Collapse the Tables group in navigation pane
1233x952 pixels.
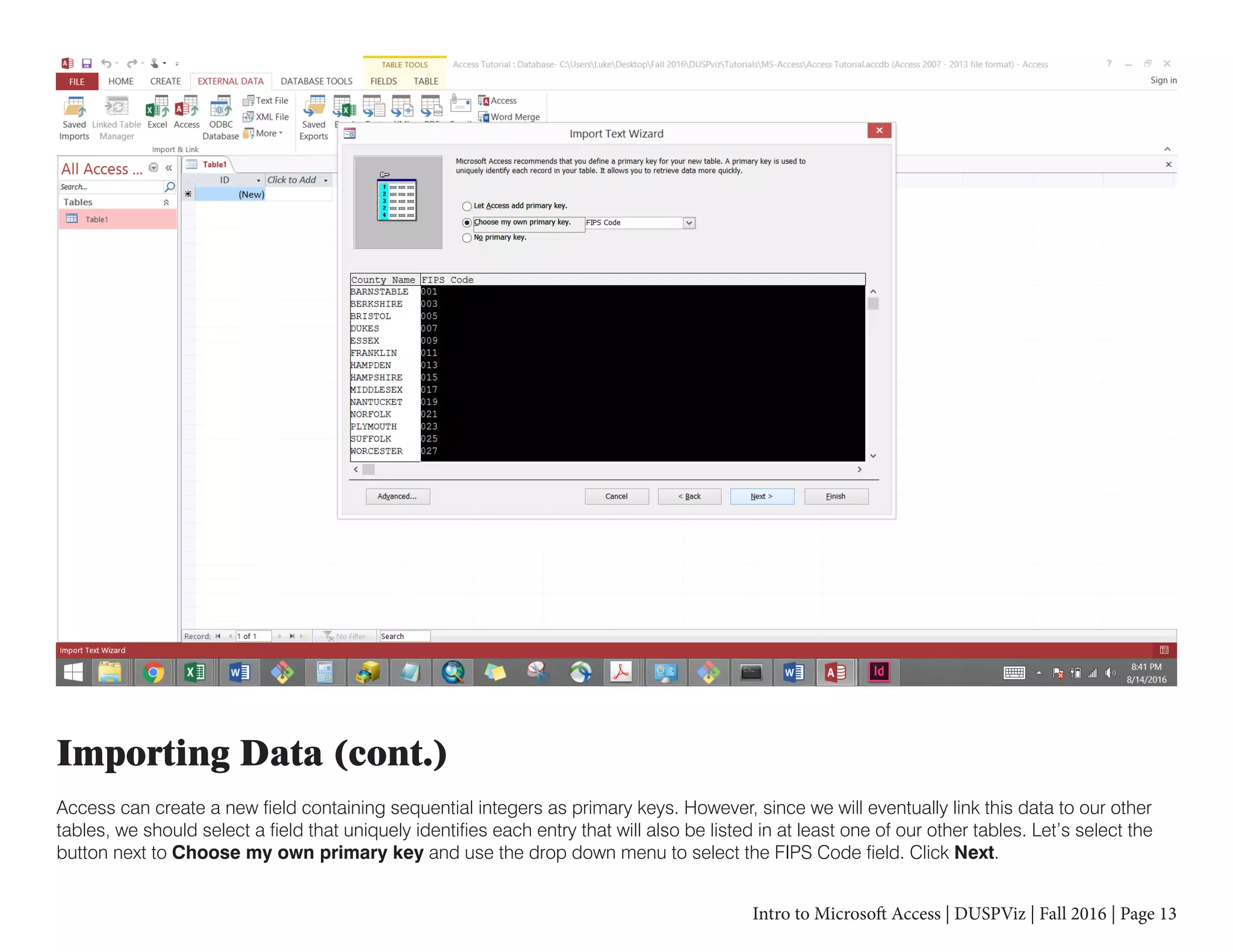tap(166, 203)
